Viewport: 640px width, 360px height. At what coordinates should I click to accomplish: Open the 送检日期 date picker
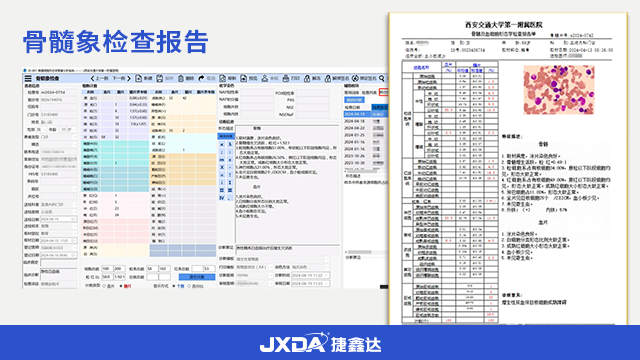click(x=59, y=219)
